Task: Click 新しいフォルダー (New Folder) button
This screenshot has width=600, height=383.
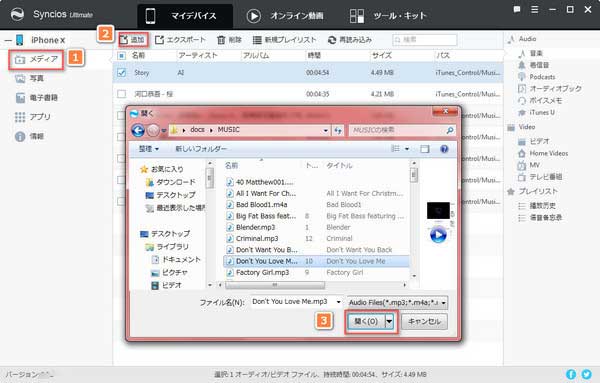Action: click(x=201, y=149)
